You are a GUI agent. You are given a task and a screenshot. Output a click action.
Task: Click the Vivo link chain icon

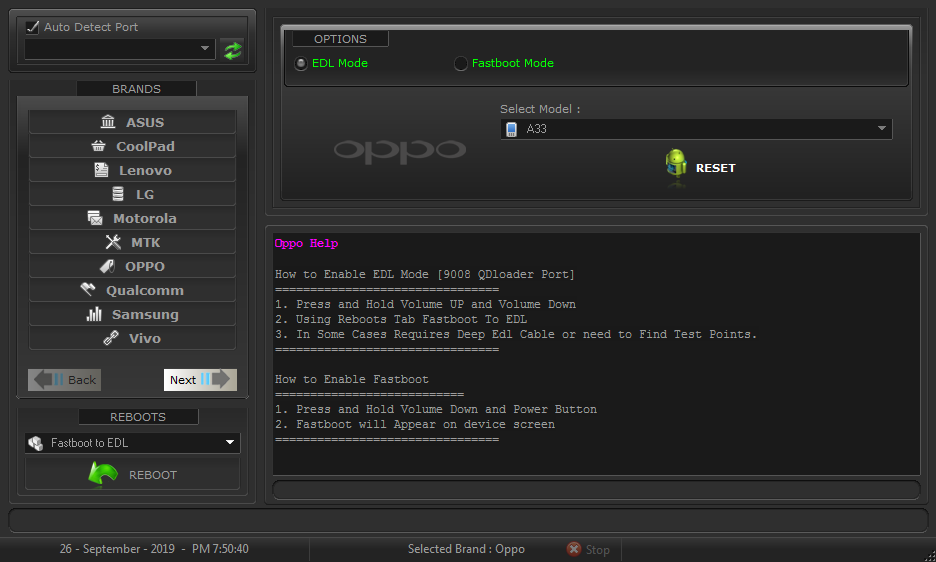(111, 338)
